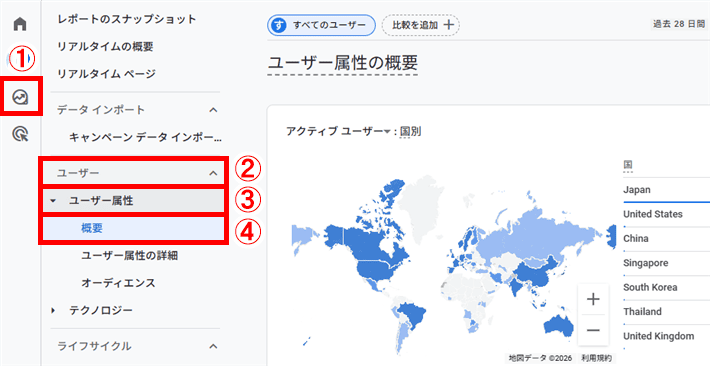Select South Korea in country list
Screen dimensions: 710x366
pos(650,287)
